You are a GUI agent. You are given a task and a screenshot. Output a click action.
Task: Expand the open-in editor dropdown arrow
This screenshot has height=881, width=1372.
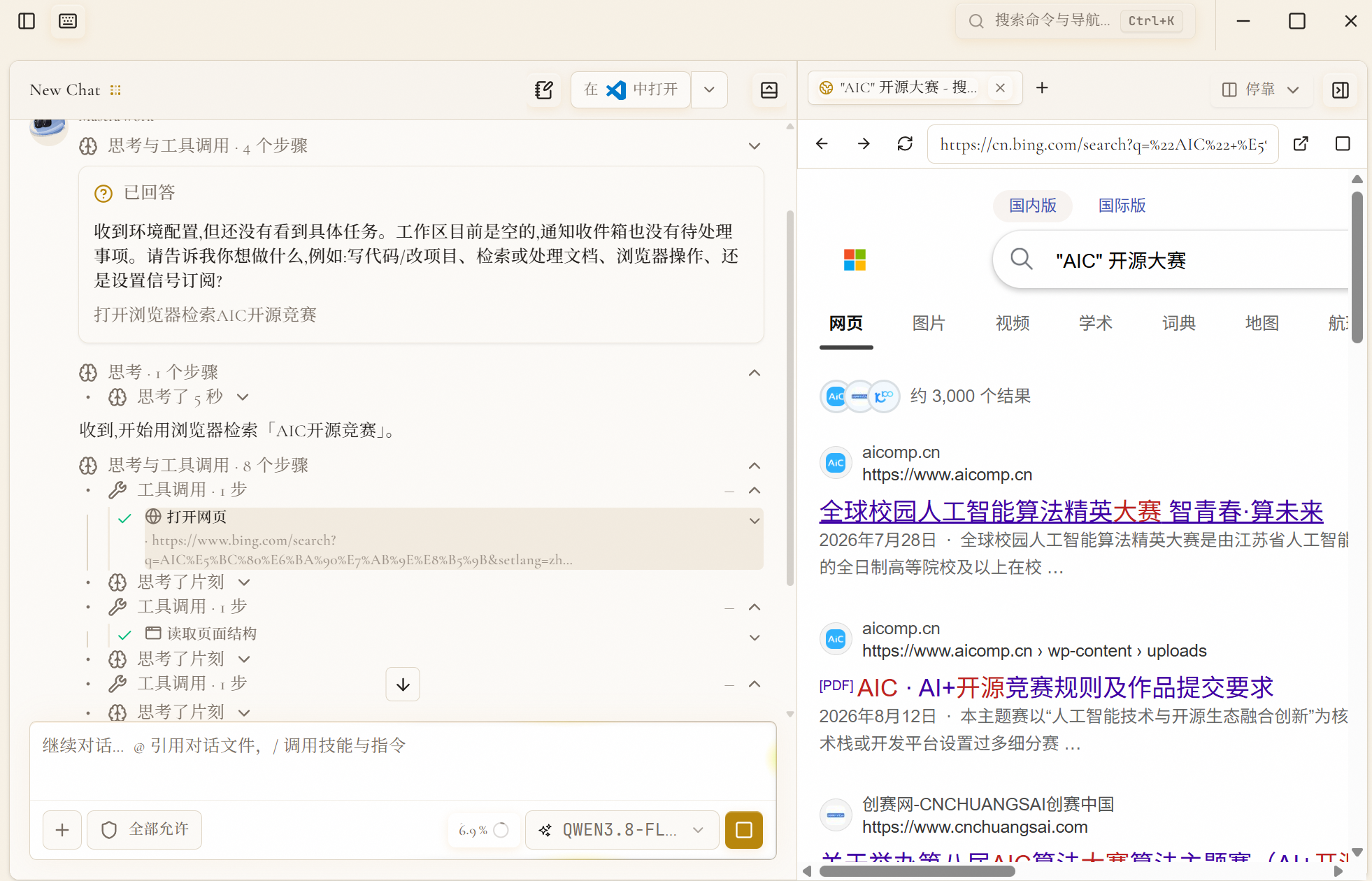(x=709, y=89)
